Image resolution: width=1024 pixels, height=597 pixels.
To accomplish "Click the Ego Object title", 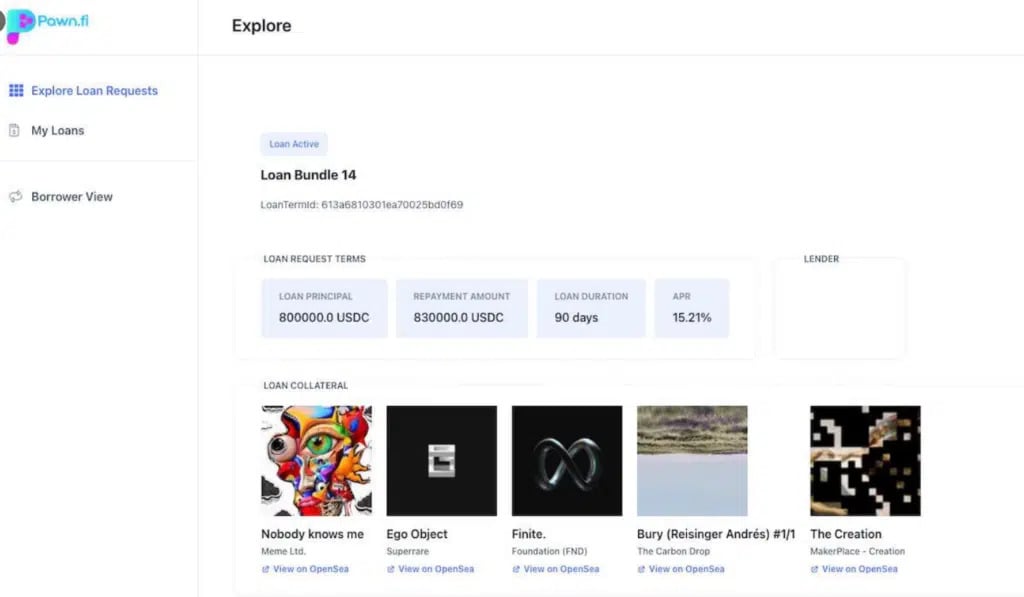I will pos(417,534).
